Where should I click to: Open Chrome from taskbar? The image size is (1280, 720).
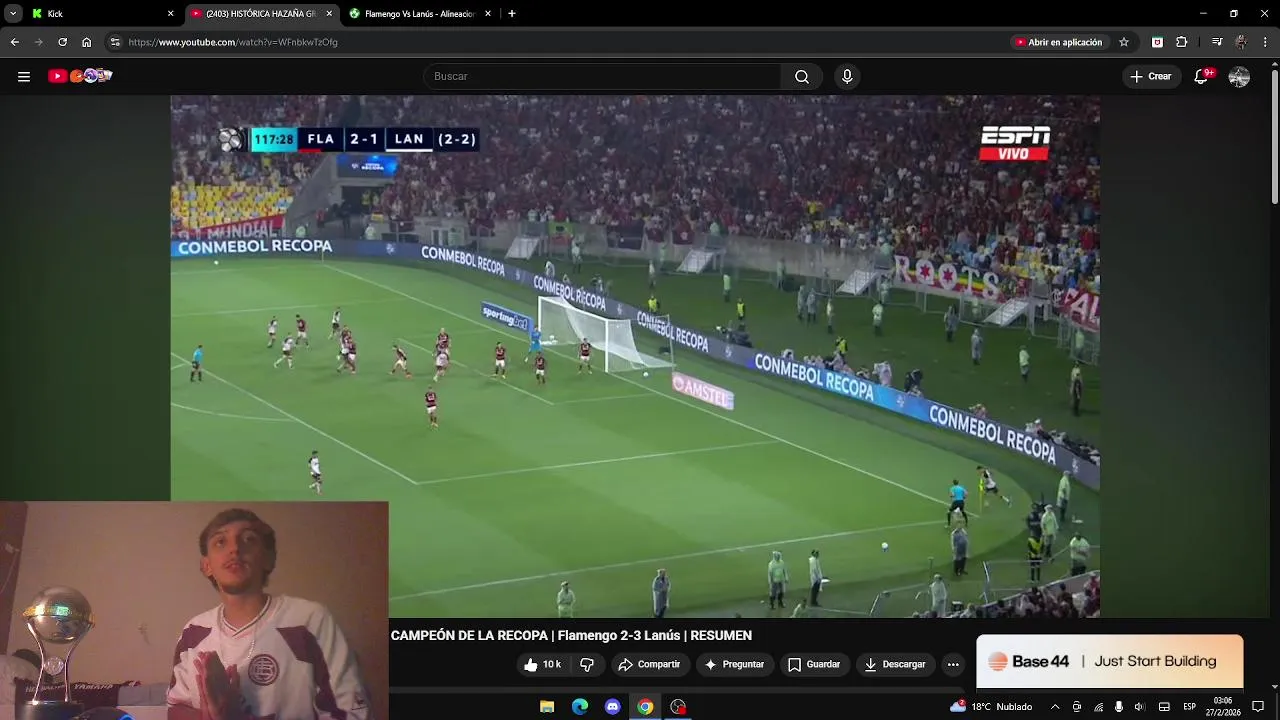(646, 706)
